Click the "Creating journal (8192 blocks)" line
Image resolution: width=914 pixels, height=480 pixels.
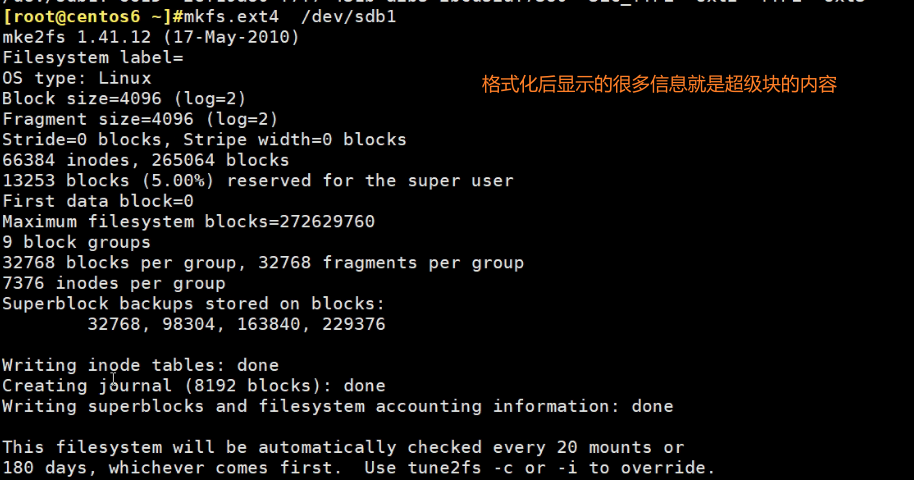pyautogui.click(x=193, y=385)
